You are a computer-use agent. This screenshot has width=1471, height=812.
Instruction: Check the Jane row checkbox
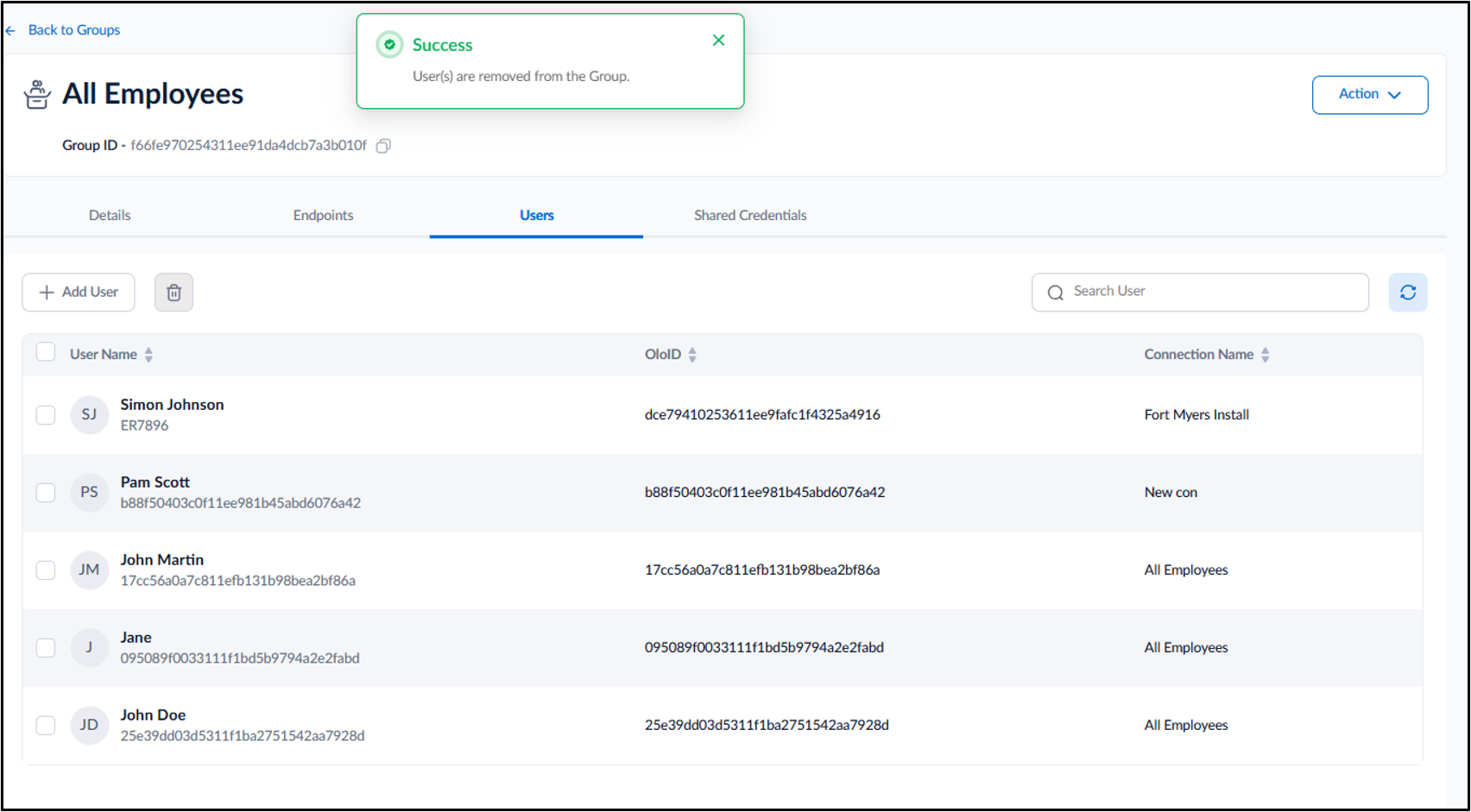click(46, 648)
